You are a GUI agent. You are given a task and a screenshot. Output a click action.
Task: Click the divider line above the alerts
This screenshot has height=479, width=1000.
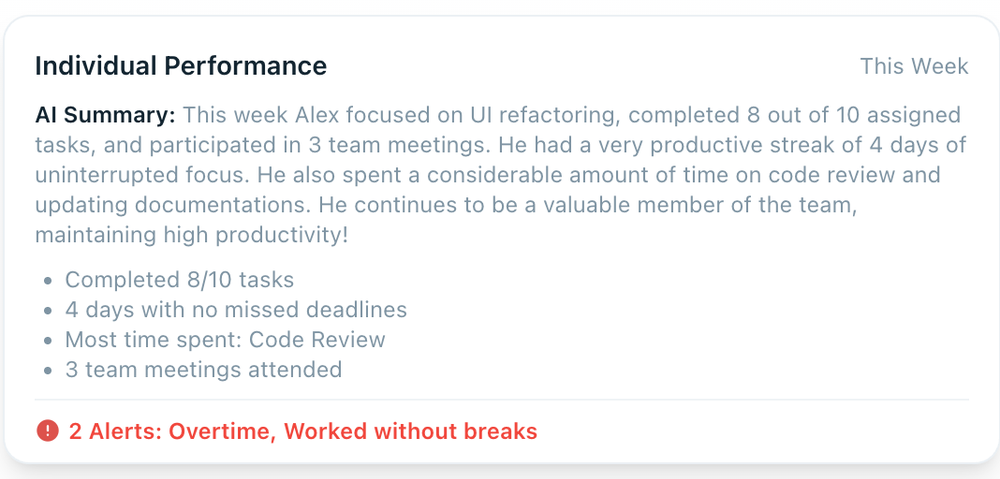coord(502,400)
